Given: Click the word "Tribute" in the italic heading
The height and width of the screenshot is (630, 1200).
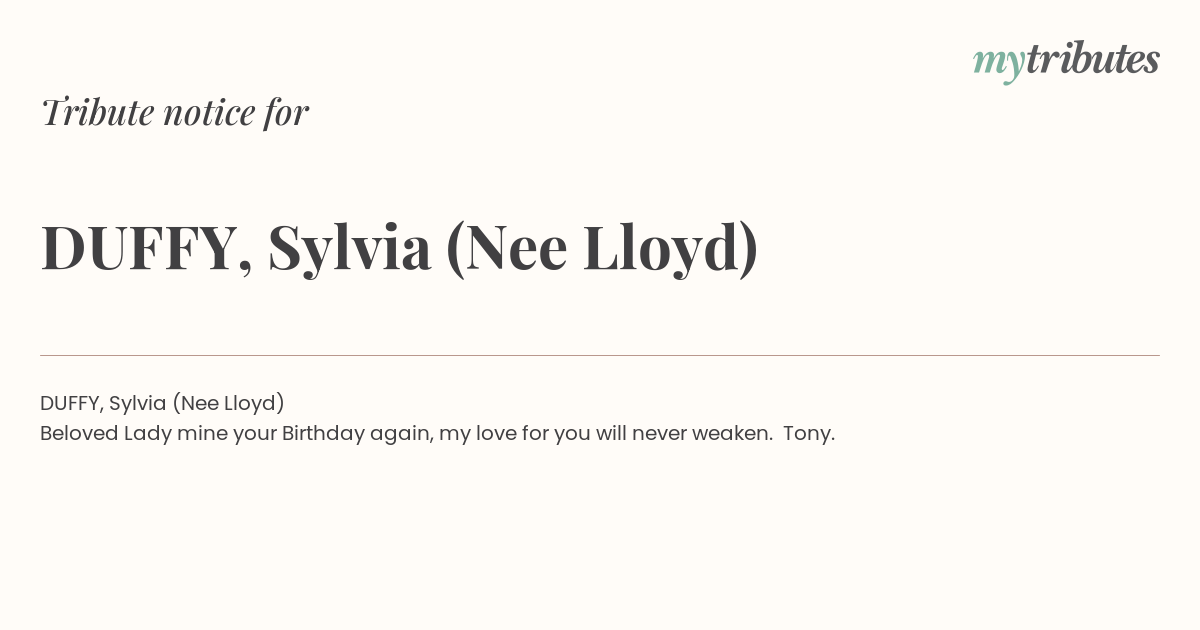Looking at the screenshot, I should click(x=97, y=112).
